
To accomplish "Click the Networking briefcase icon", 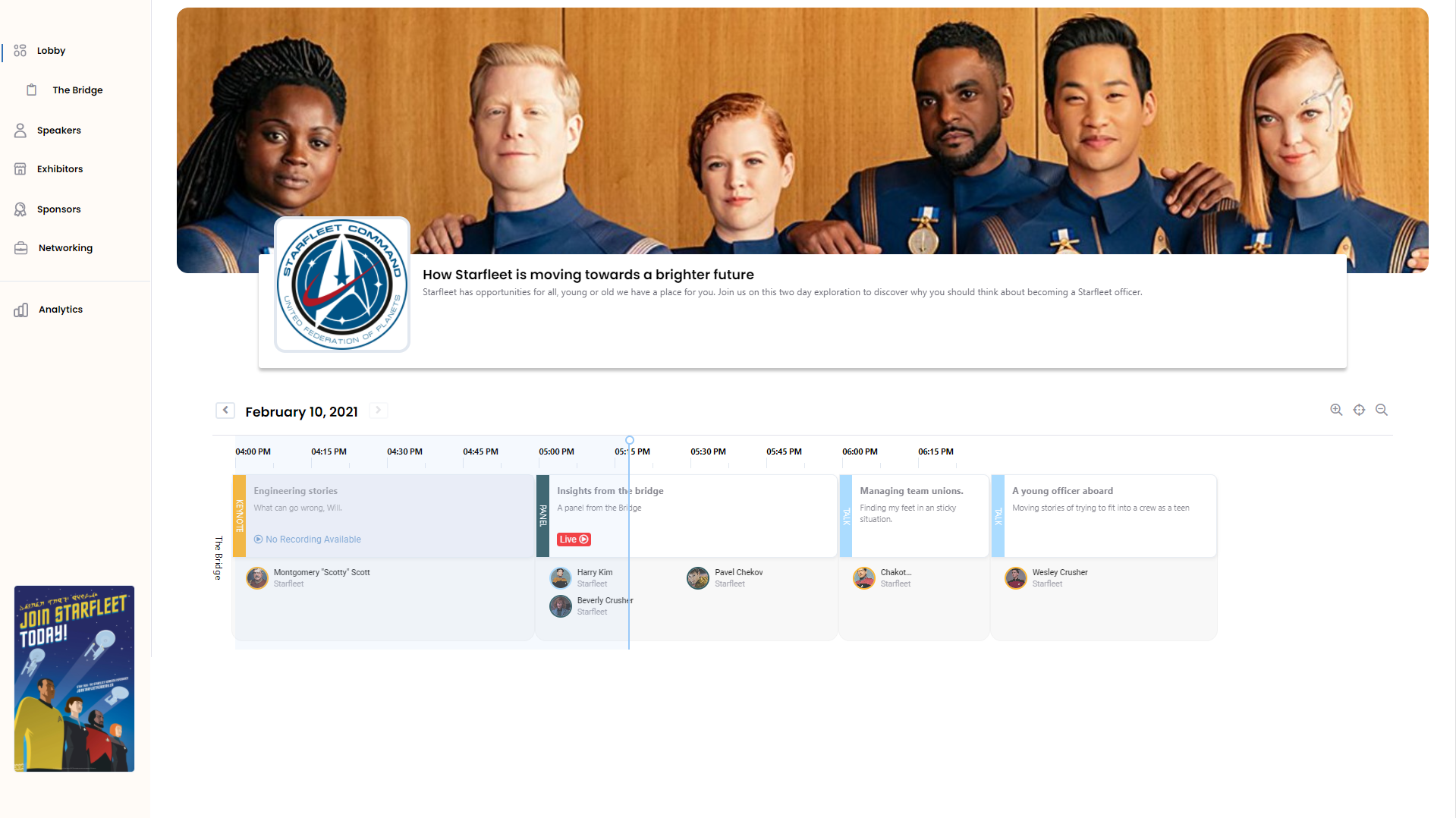I will tap(21, 248).
